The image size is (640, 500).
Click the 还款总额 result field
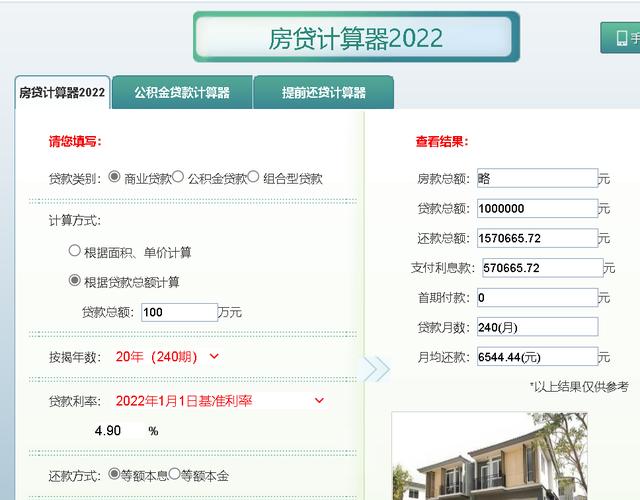point(537,238)
